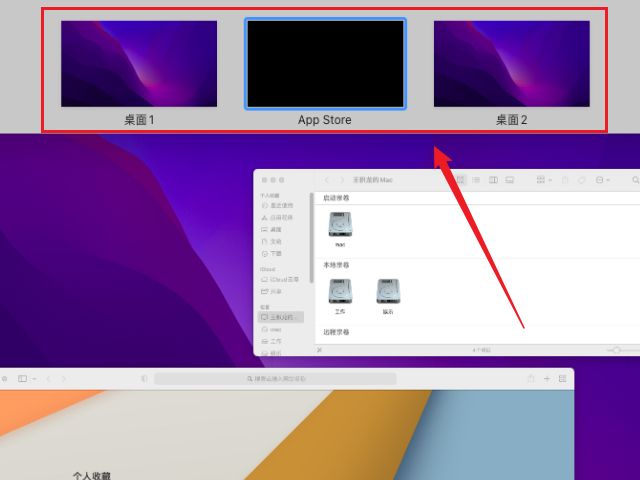Expand the Safari tab group dropdown chevron
Screen dimensions: 640x480
34,379
